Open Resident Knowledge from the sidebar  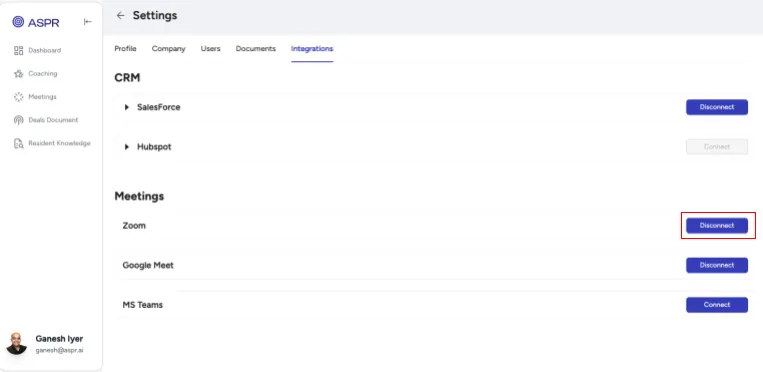59,144
